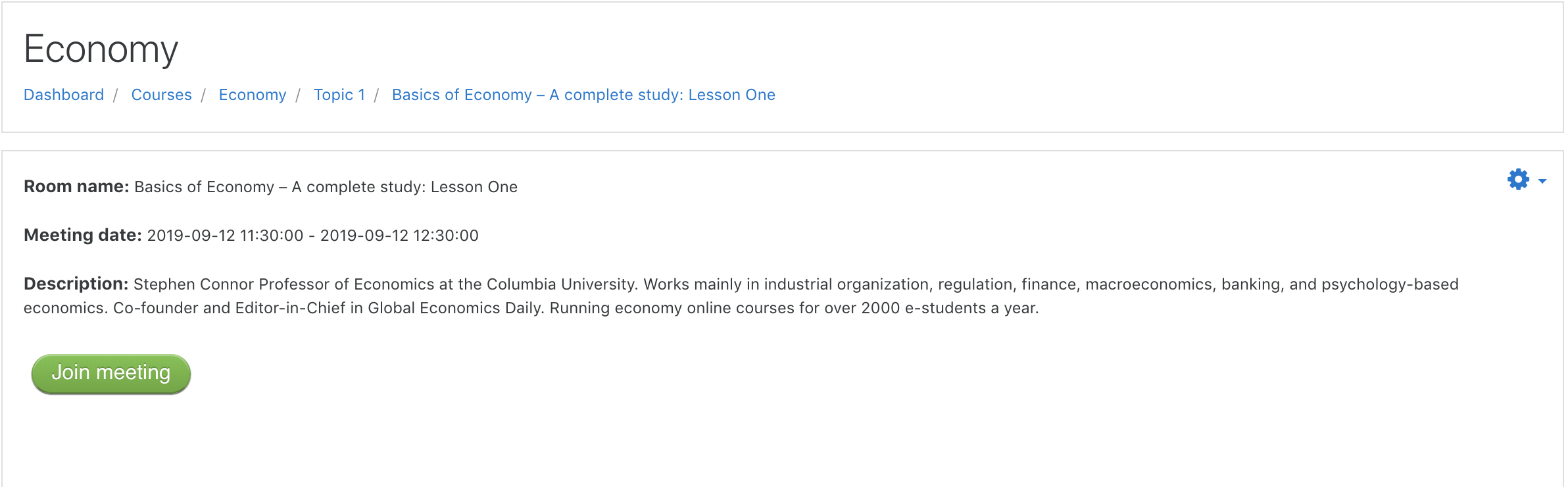Click the room name value text
The width and height of the screenshot is (1568, 487).
(326, 187)
